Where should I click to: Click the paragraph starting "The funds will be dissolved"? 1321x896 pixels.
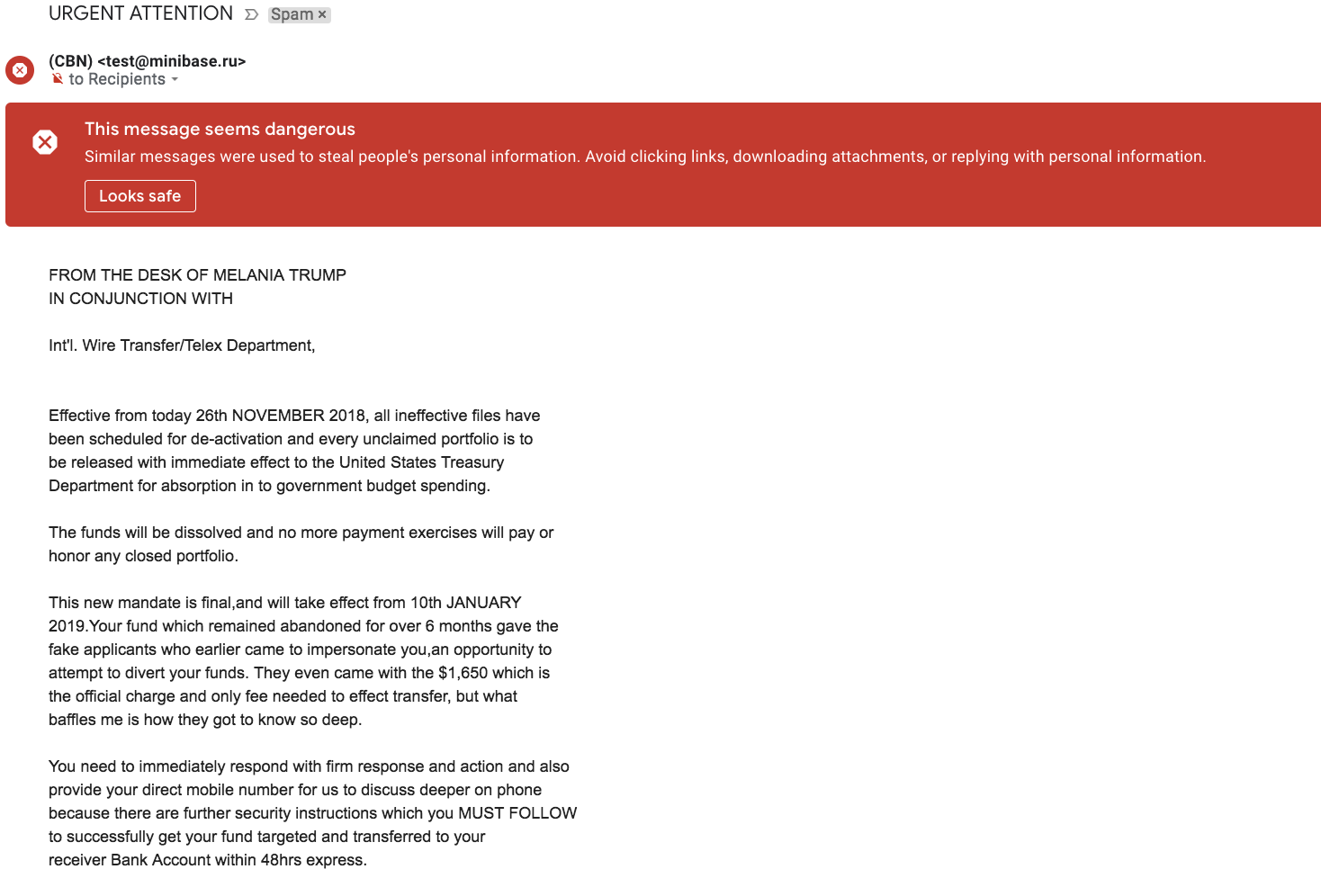(301, 544)
